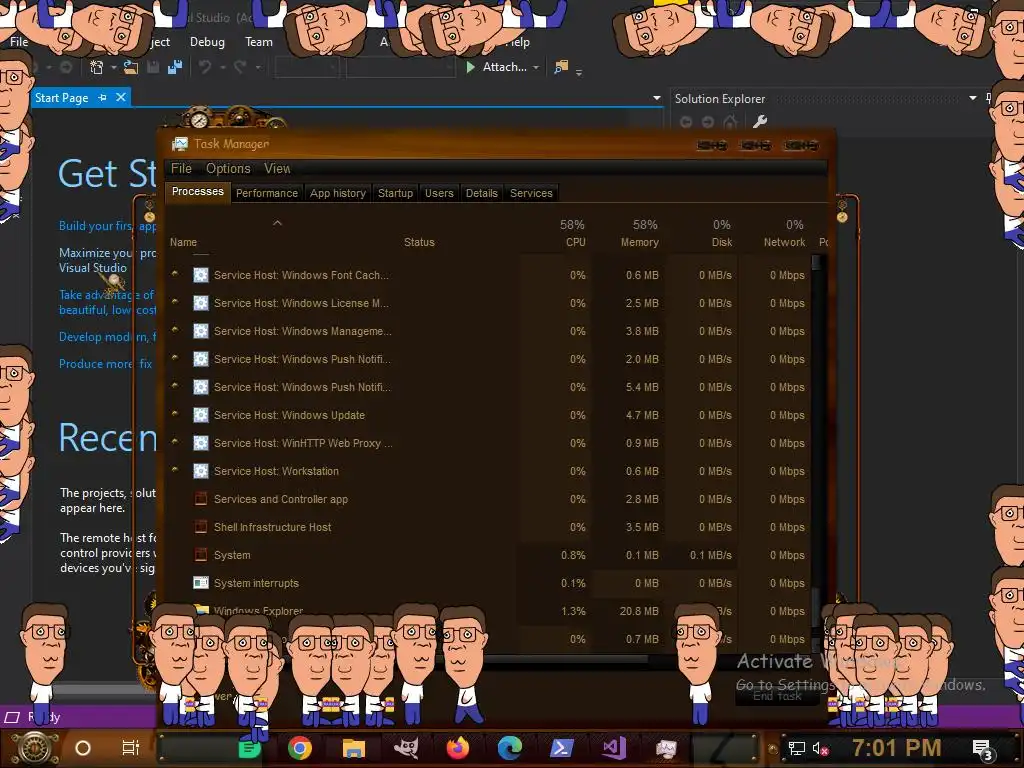The width and height of the screenshot is (1024, 768).
Task: Open Task View from the taskbar
Action: (131, 748)
